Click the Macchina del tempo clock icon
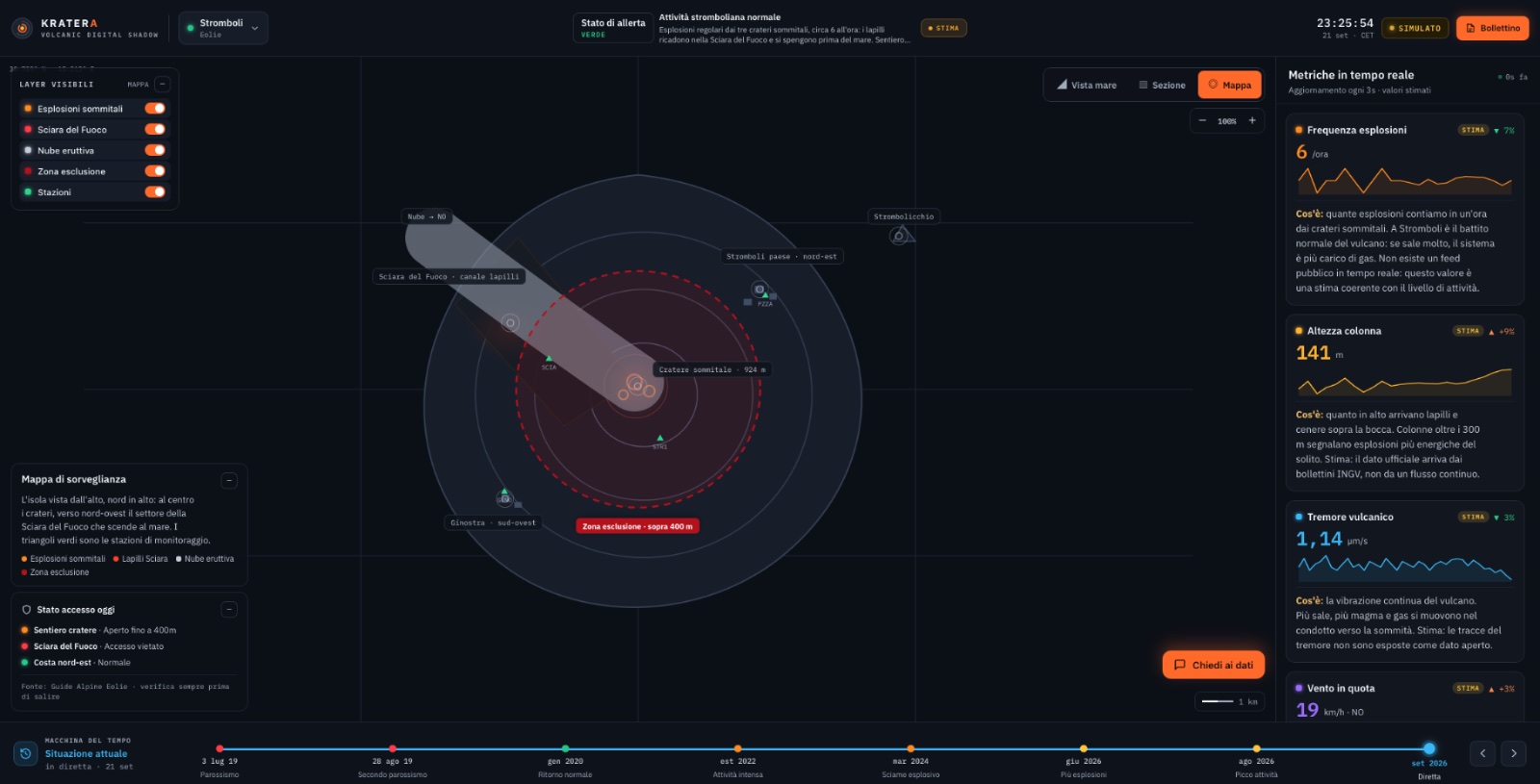This screenshot has width=1540, height=784. point(26,753)
